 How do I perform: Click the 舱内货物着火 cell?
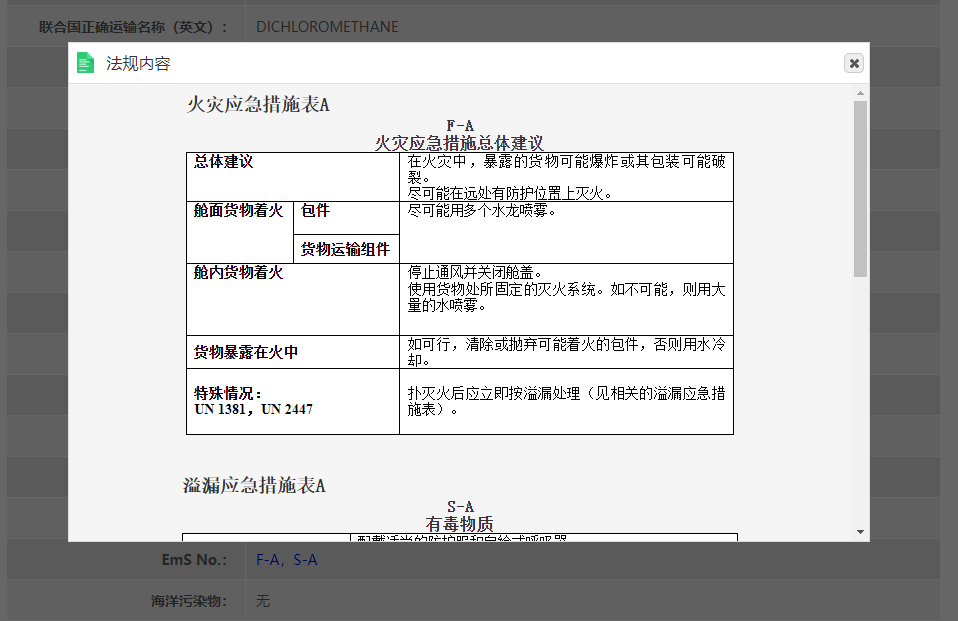tap(293, 299)
